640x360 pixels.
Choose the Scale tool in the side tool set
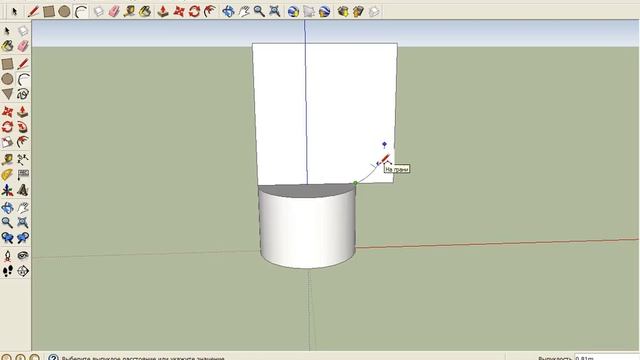(x=7, y=142)
